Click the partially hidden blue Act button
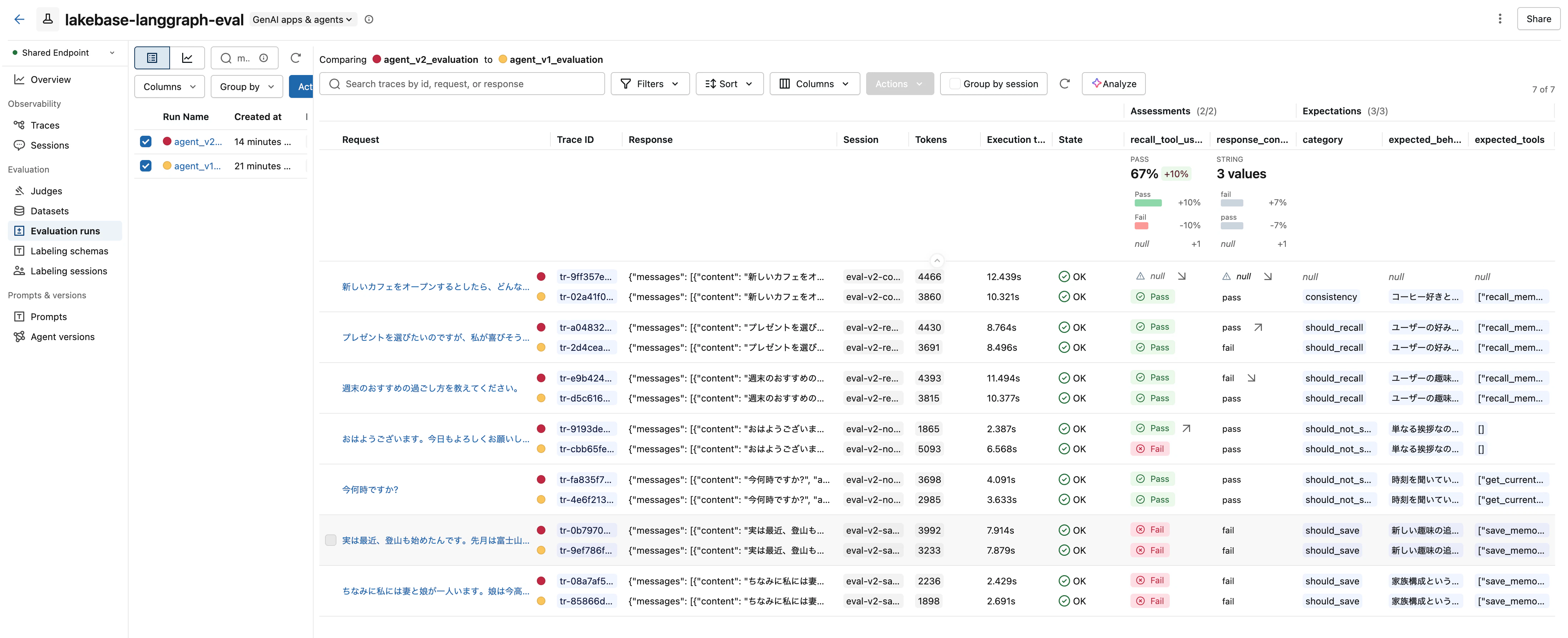1568x638 pixels. [x=301, y=86]
